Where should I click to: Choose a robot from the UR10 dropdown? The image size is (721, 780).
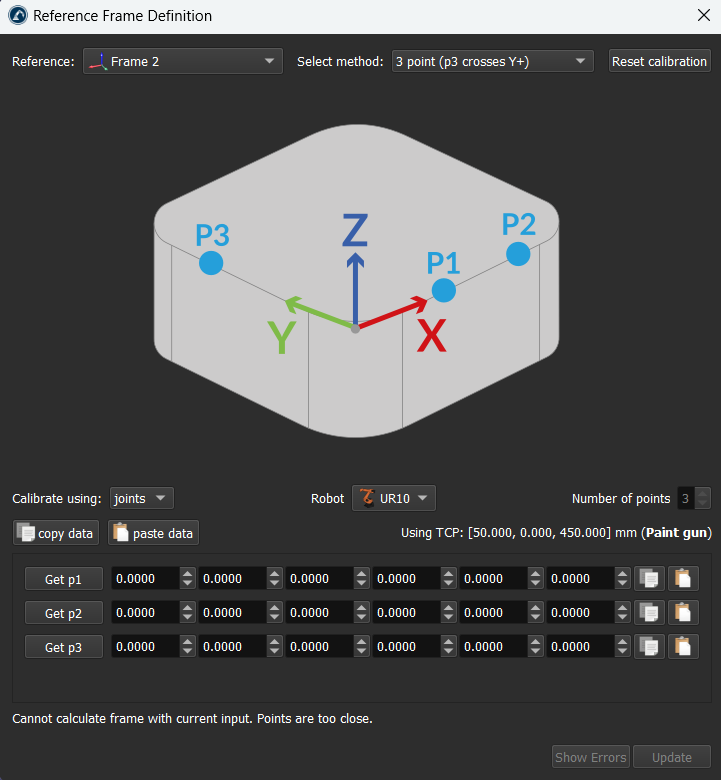(x=394, y=498)
